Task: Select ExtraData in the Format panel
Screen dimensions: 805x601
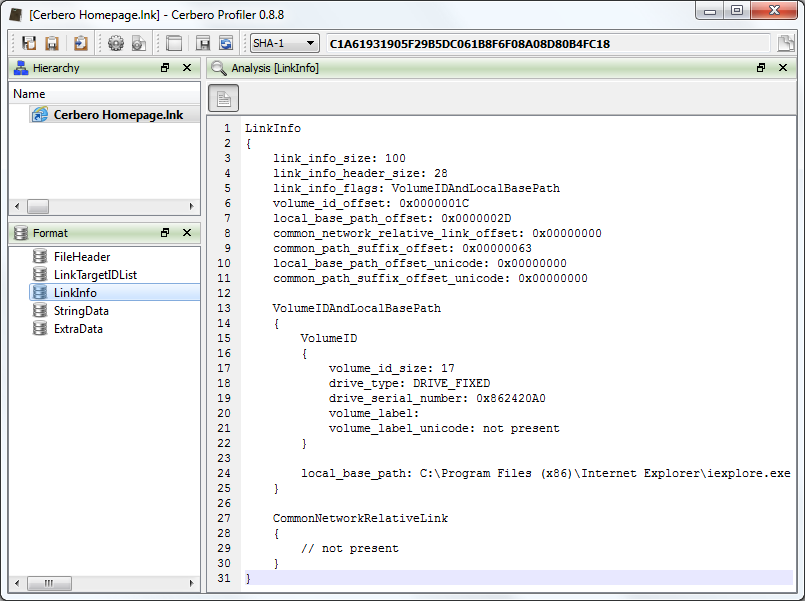Action: pyautogui.click(x=78, y=329)
